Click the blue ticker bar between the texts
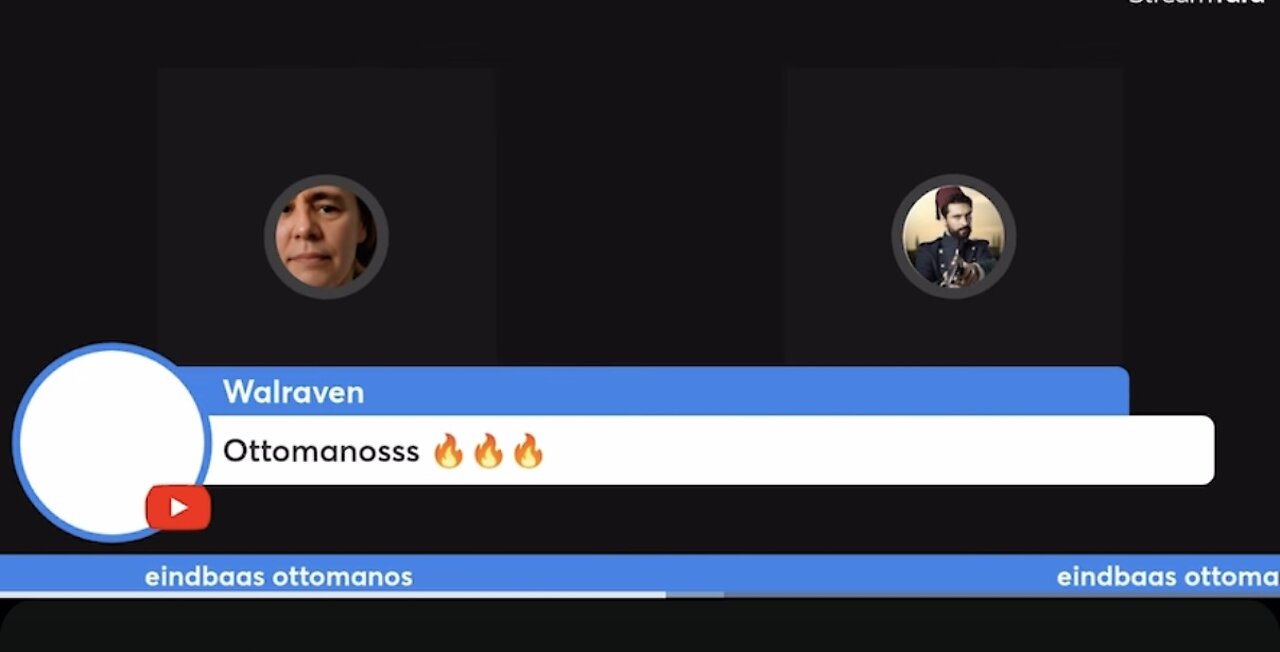This screenshot has height=652, width=1280. 735,575
